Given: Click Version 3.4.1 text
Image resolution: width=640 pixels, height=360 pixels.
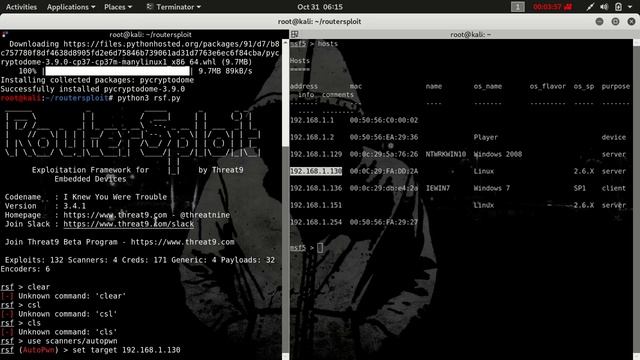Looking at the screenshot, I should click(x=45, y=206).
